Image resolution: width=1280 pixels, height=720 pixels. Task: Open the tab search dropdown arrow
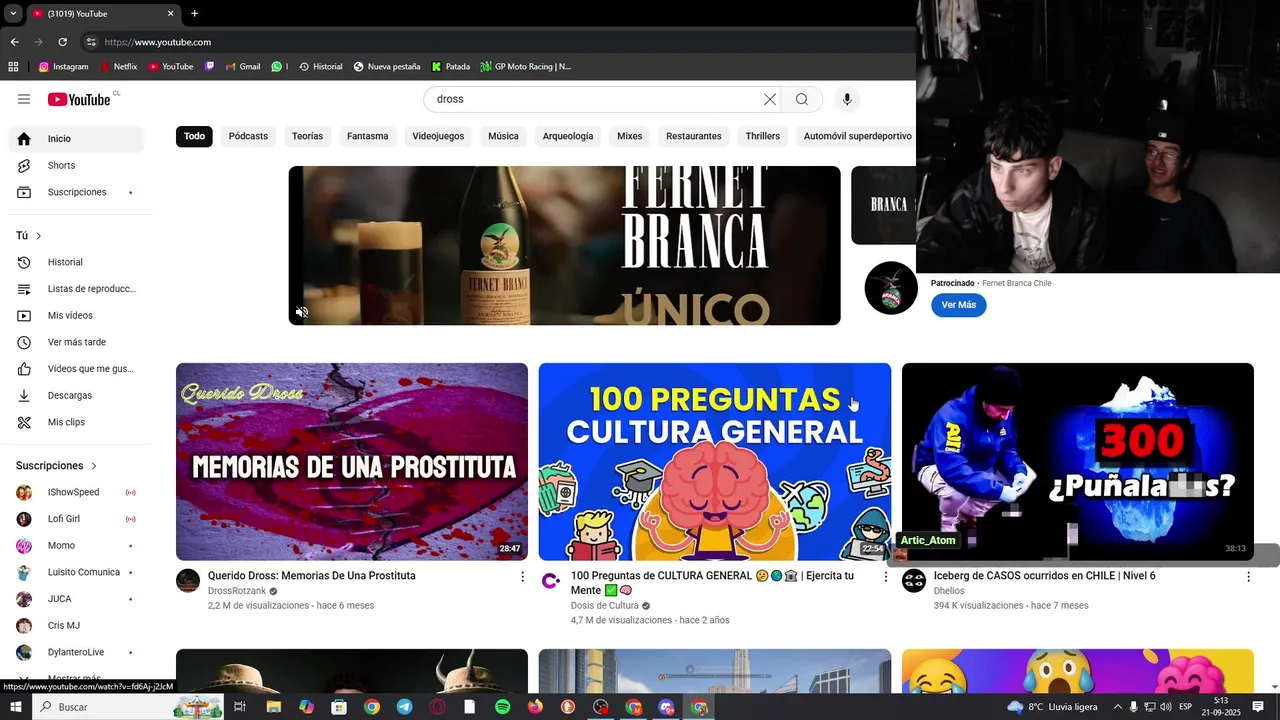tap(13, 13)
